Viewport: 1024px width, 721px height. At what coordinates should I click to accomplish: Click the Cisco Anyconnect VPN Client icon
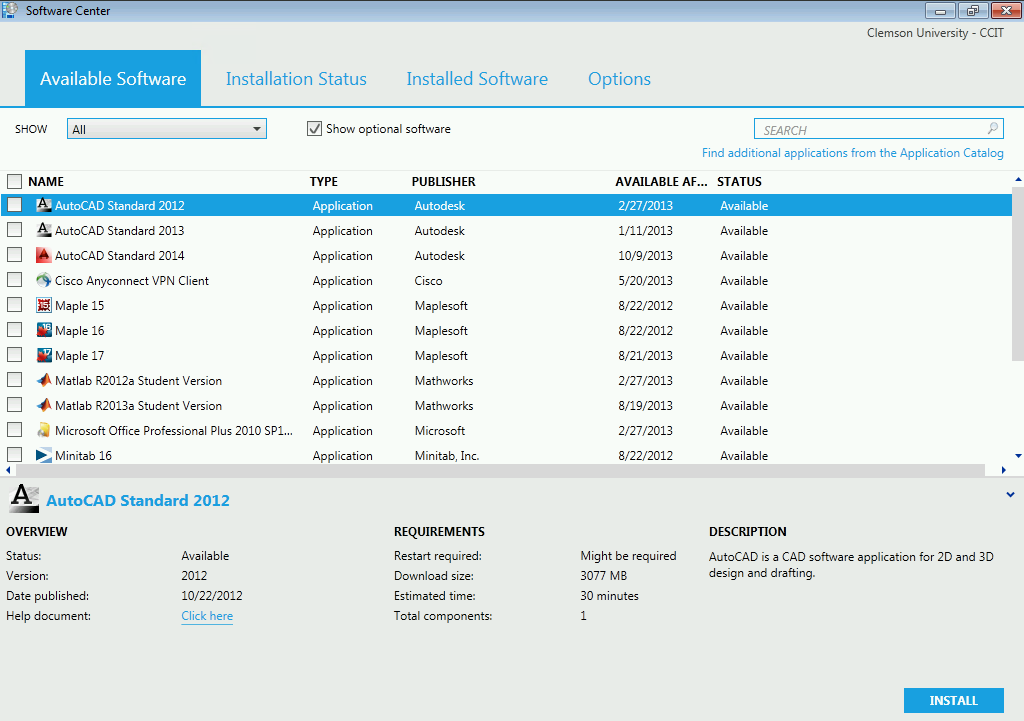click(x=44, y=280)
